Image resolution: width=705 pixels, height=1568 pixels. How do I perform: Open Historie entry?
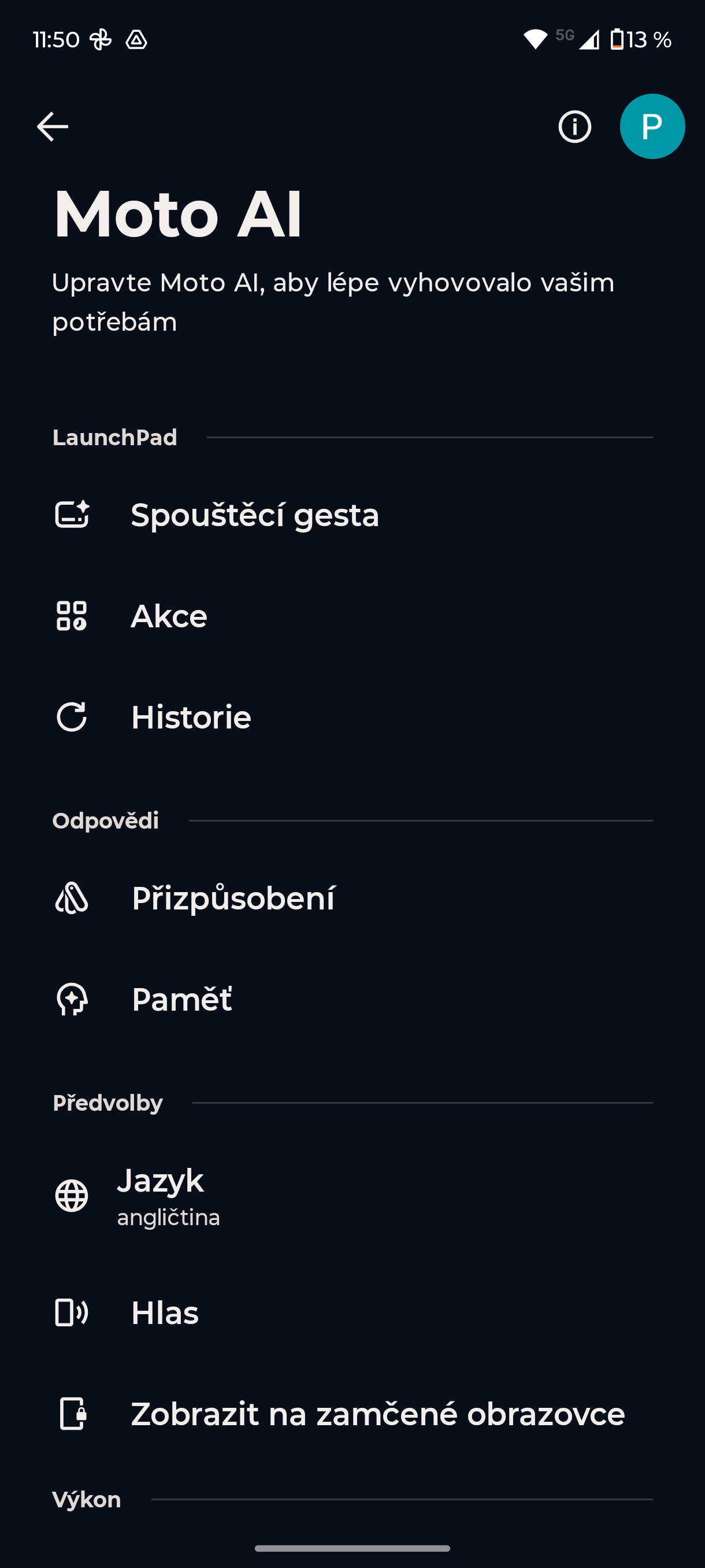tap(191, 717)
